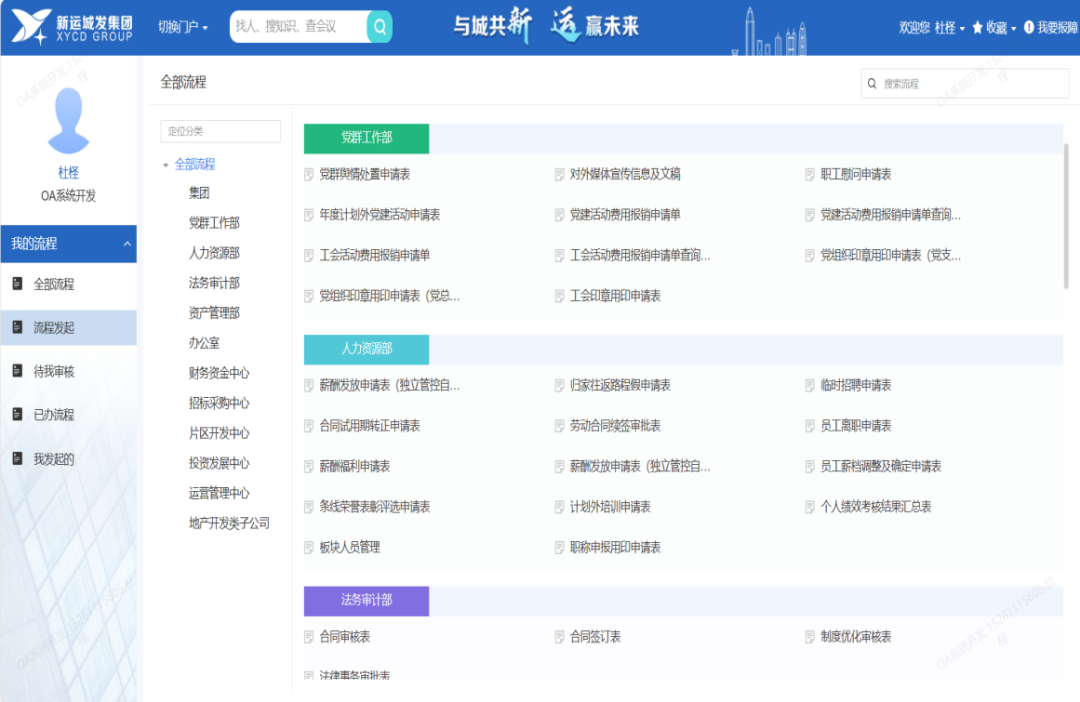The width and height of the screenshot is (1080, 702).
Task: Click the search magnifier button in header
Action: click(380, 27)
